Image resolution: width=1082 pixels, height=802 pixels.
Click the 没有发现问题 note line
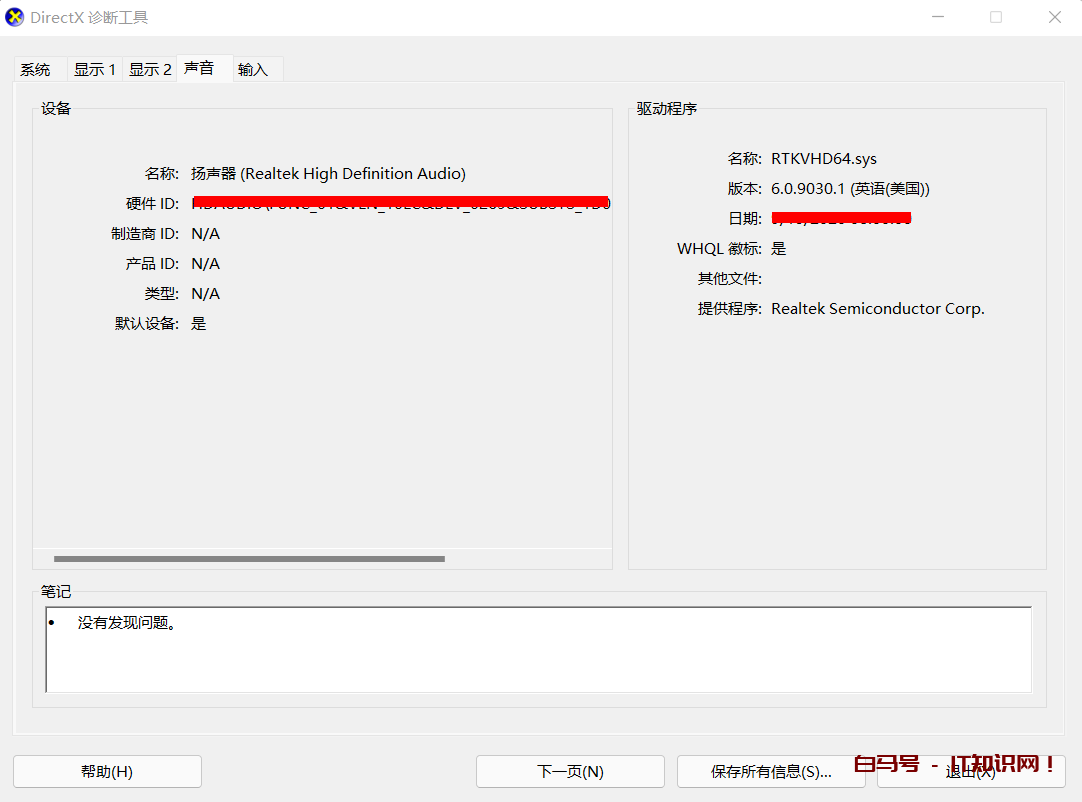pos(127,623)
